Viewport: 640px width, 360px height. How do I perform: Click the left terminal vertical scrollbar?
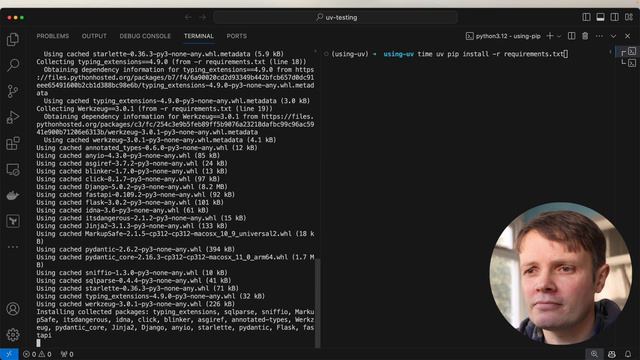(317, 303)
